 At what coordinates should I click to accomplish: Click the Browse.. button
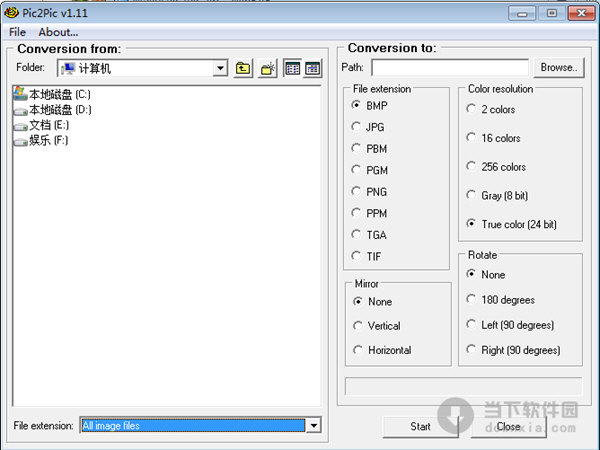click(x=559, y=67)
